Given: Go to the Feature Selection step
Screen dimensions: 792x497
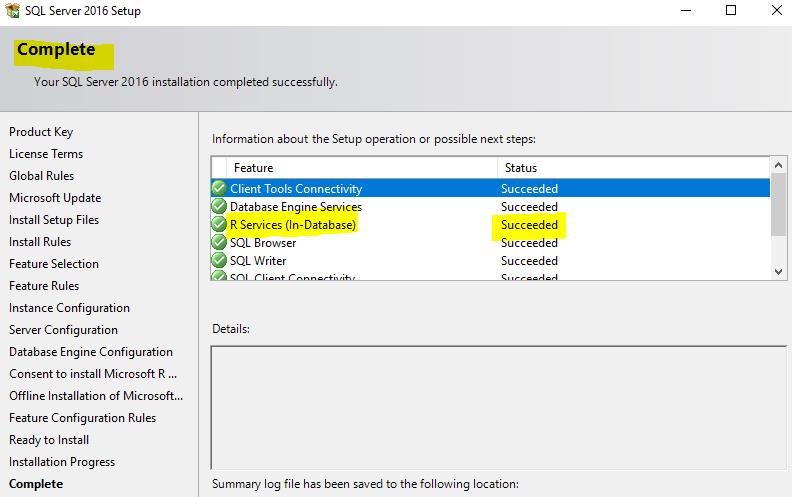Looking at the screenshot, I should pos(54,264).
